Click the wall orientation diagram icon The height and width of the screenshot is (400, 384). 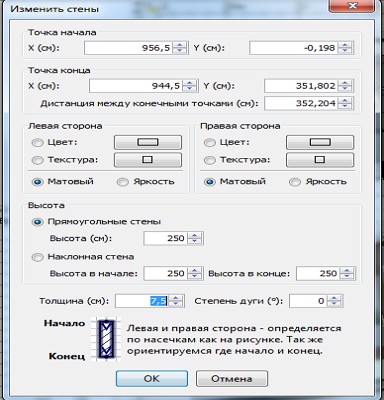click(106, 339)
